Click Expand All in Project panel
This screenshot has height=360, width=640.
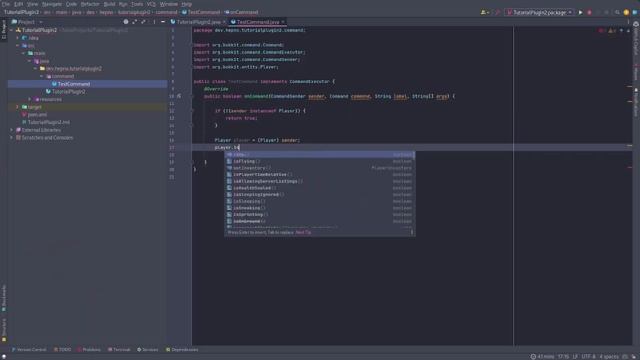coord(134,22)
